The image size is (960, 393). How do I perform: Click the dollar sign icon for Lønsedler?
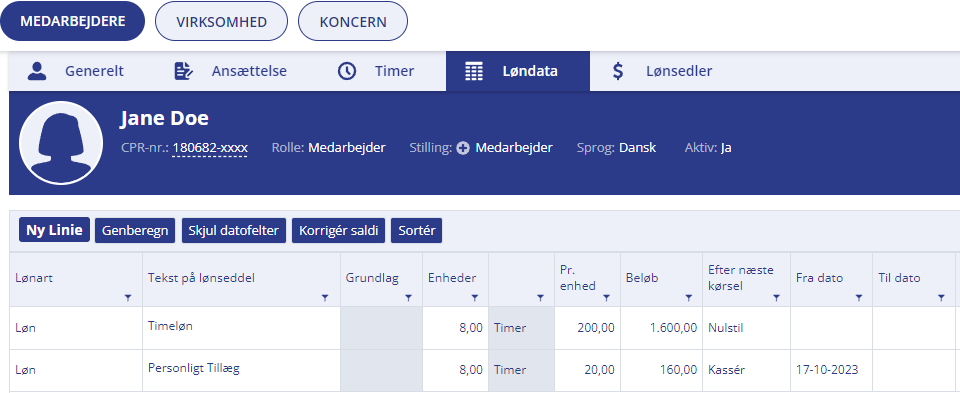point(618,71)
